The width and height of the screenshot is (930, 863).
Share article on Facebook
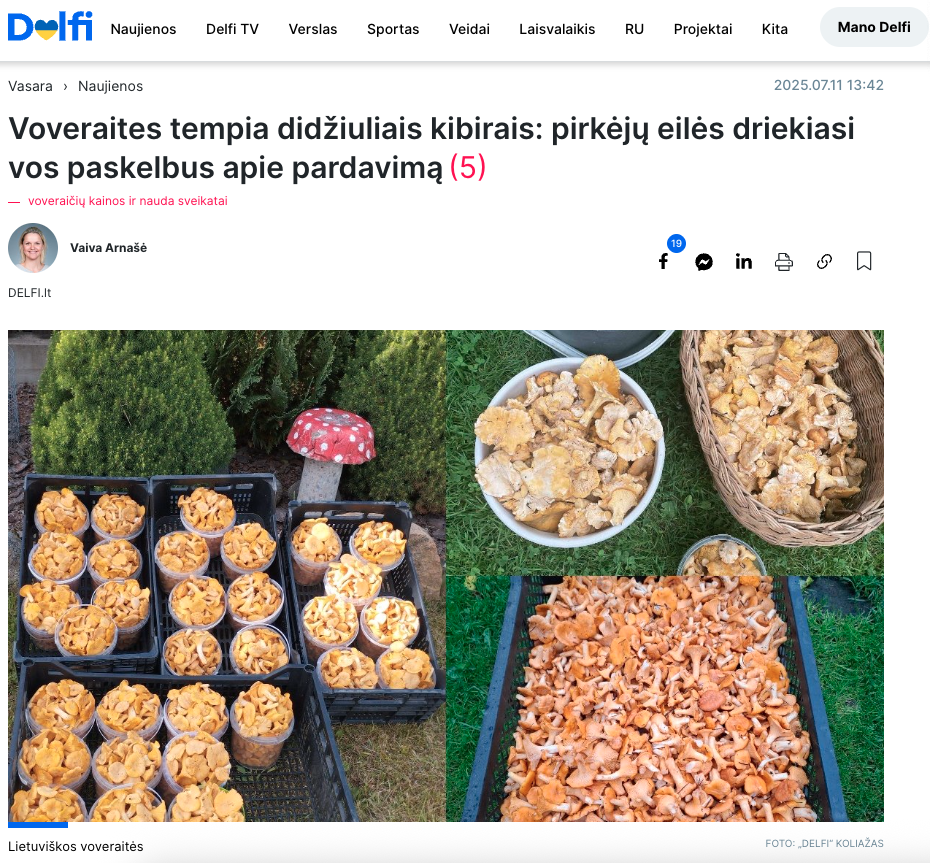coord(663,262)
